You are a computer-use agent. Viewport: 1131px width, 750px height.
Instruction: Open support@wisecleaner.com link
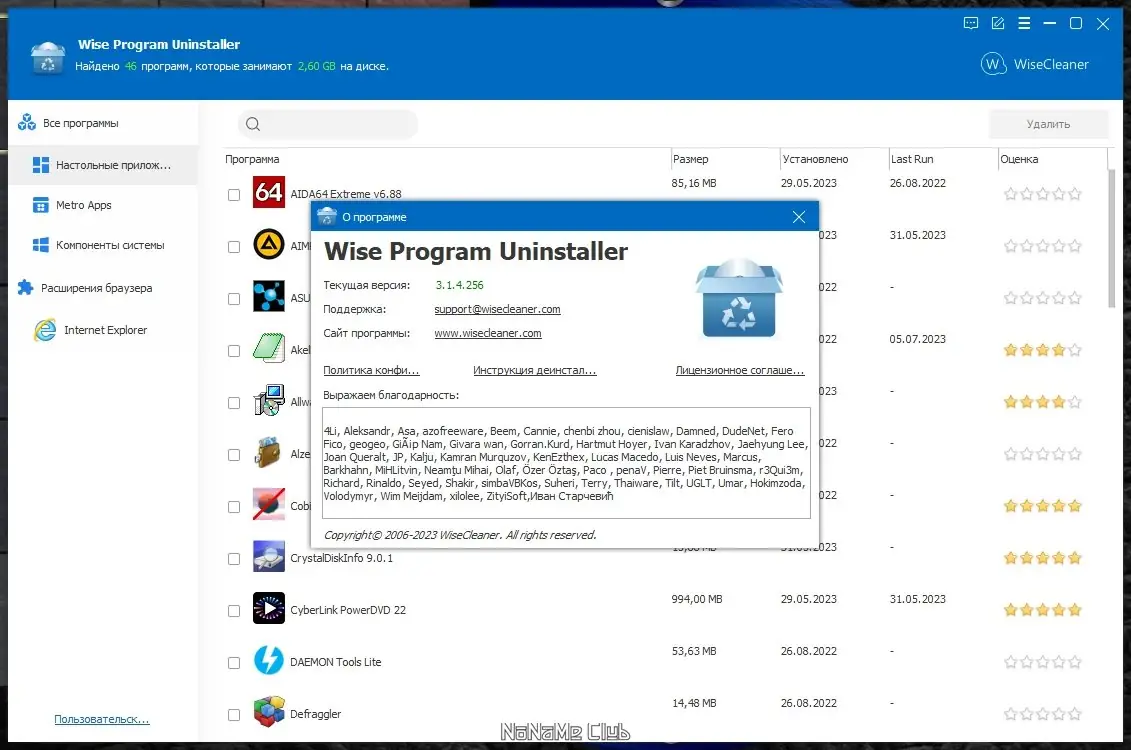pos(497,309)
